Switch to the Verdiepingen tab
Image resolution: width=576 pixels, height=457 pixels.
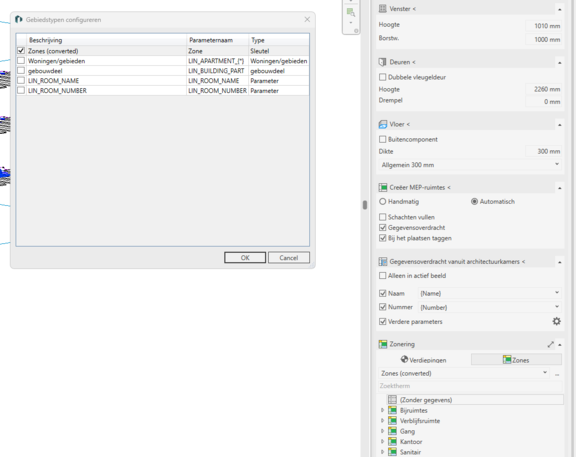click(x=424, y=360)
